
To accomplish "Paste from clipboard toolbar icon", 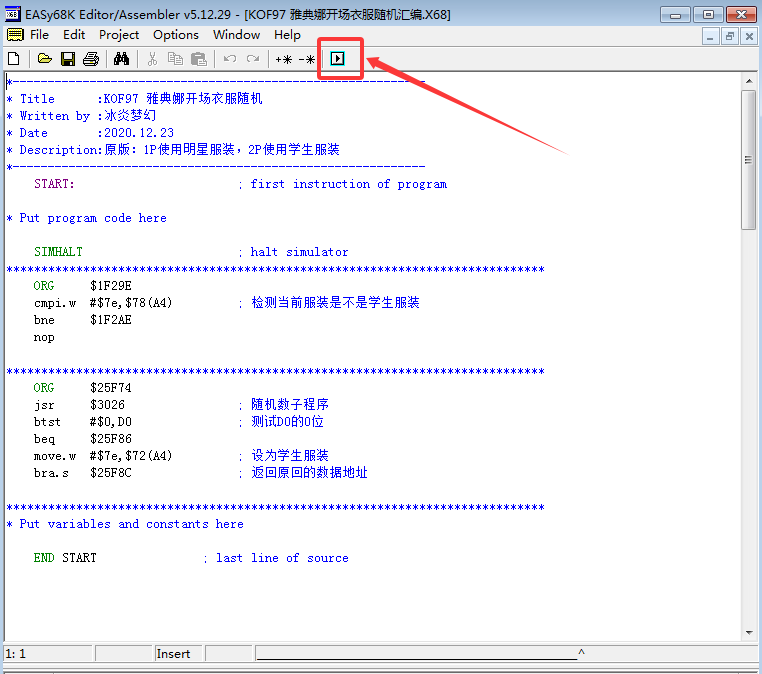I will [x=199, y=59].
